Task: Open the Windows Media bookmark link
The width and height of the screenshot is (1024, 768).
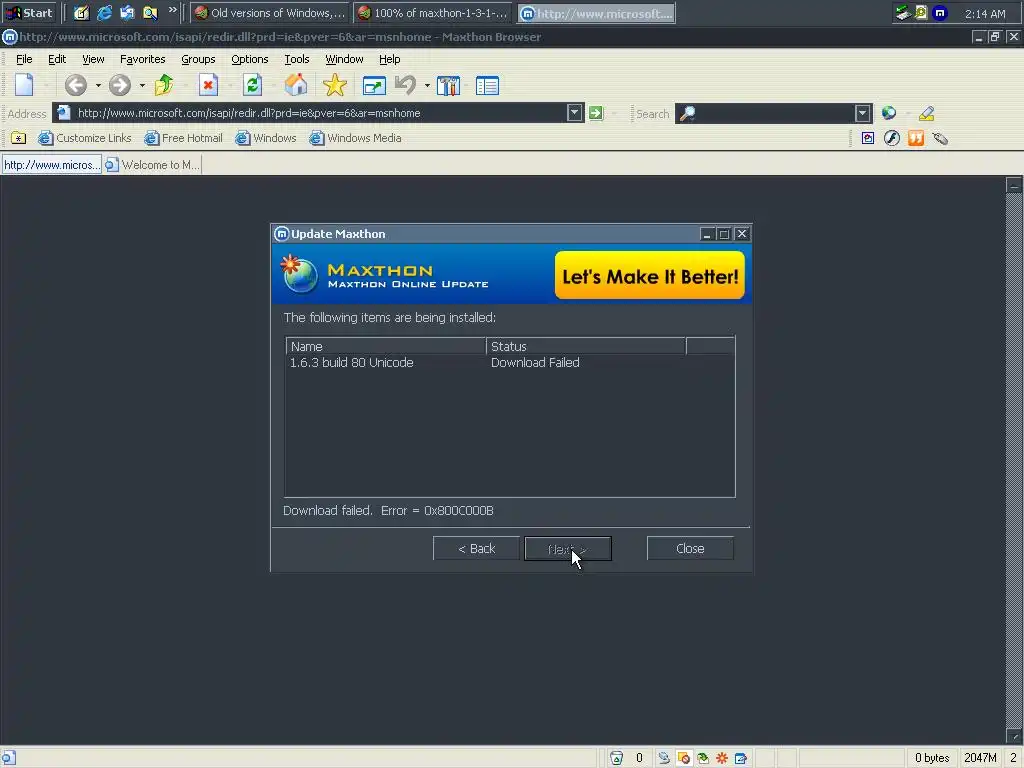Action: [x=355, y=138]
